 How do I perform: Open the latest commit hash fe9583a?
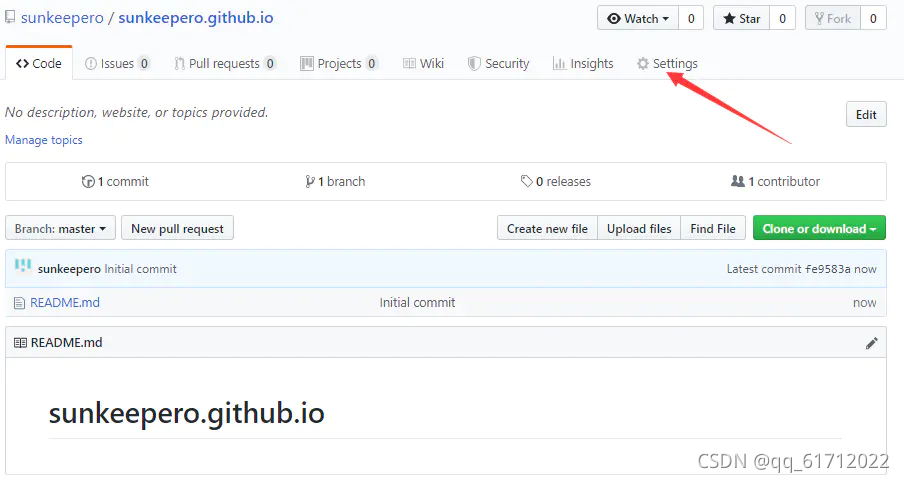[827, 269]
